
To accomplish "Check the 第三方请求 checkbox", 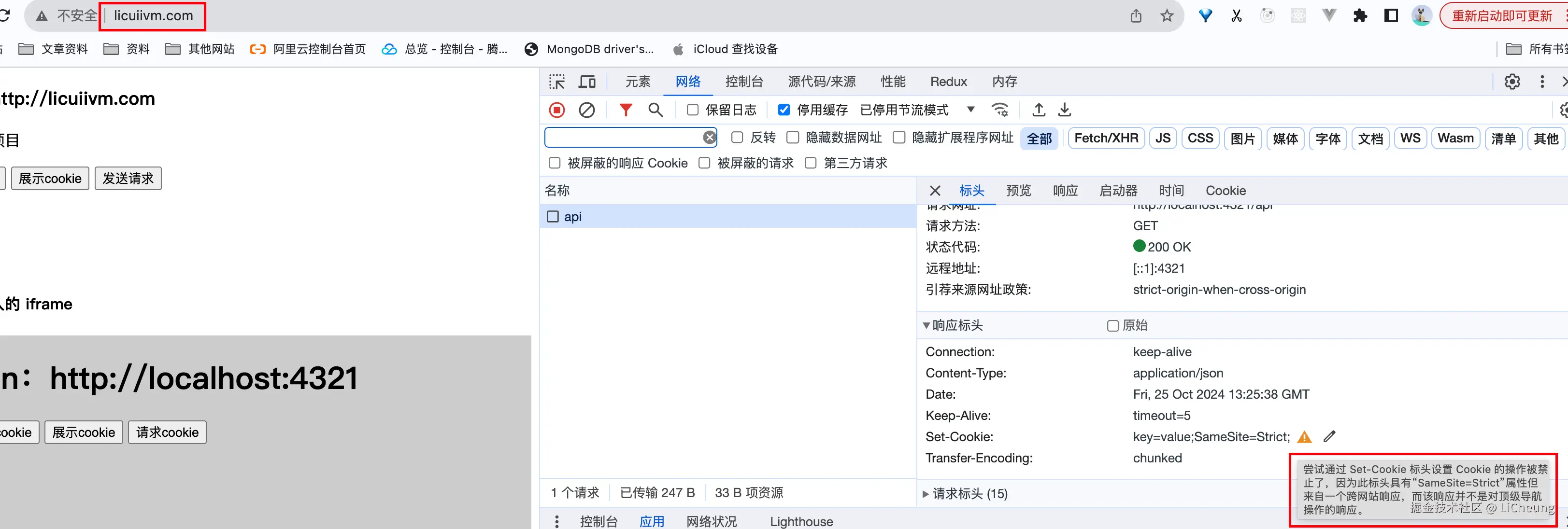I will (x=811, y=163).
